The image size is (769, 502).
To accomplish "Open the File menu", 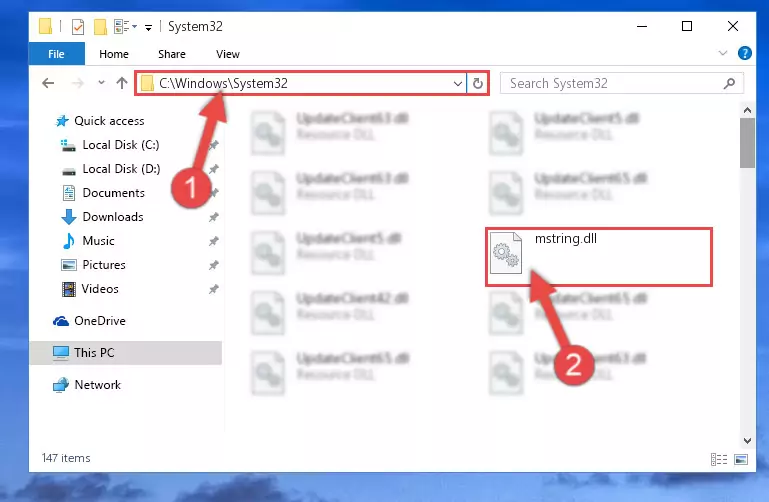I will [x=56, y=54].
